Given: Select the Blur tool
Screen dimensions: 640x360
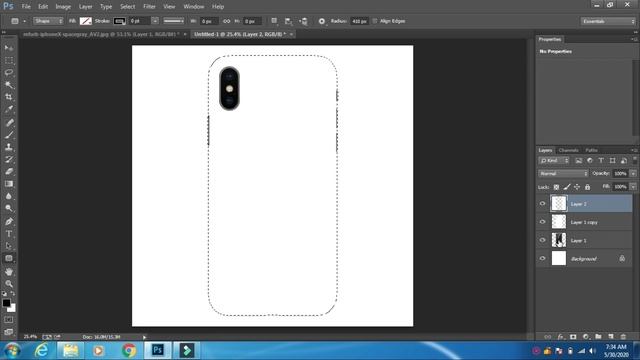Looking at the screenshot, I should (9, 196).
